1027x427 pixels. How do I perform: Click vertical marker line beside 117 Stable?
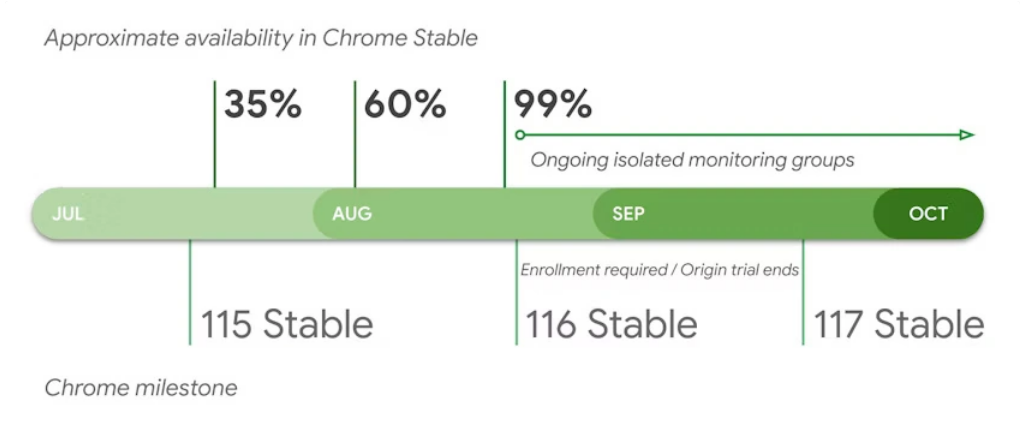click(803, 292)
